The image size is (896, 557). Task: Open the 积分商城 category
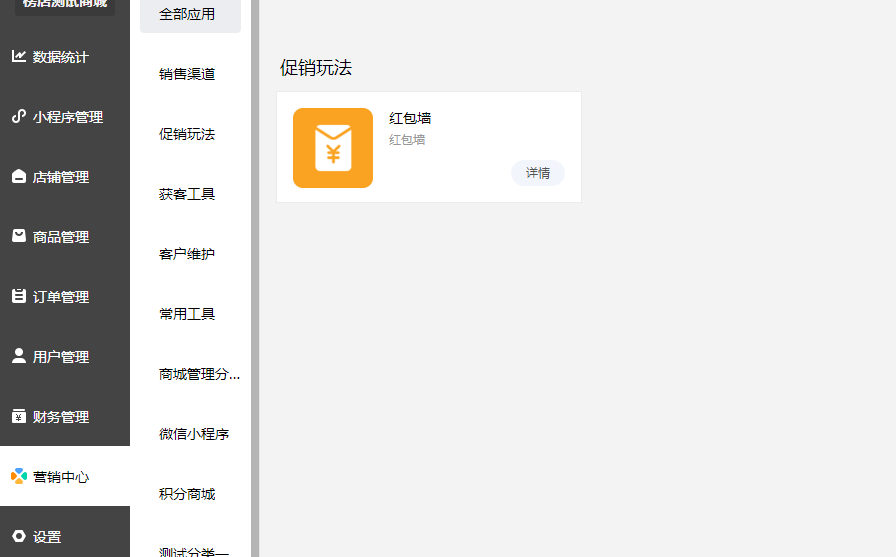point(187,494)
